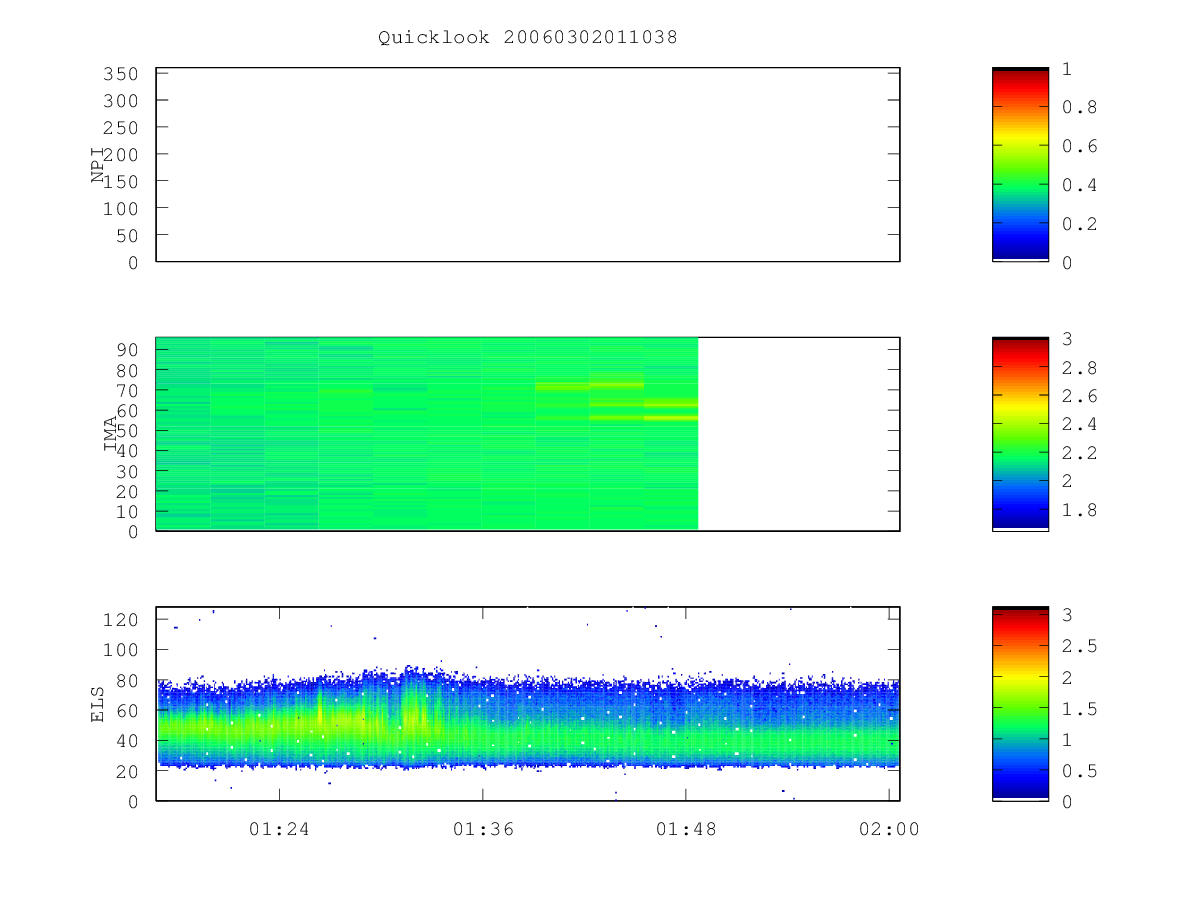Viewport: 1200px width, 900px height.
Task: Select the IMA y-axis label
Action: tap(111, 434)
